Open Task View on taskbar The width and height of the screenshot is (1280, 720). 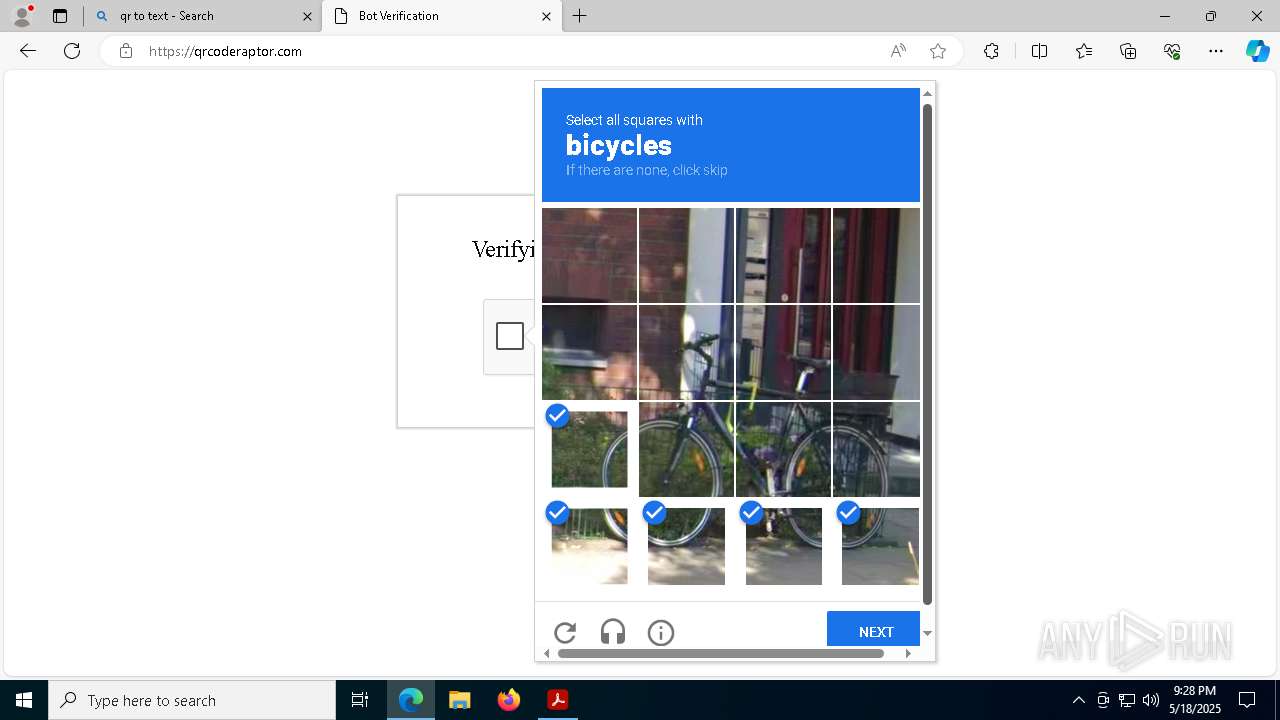360,700
